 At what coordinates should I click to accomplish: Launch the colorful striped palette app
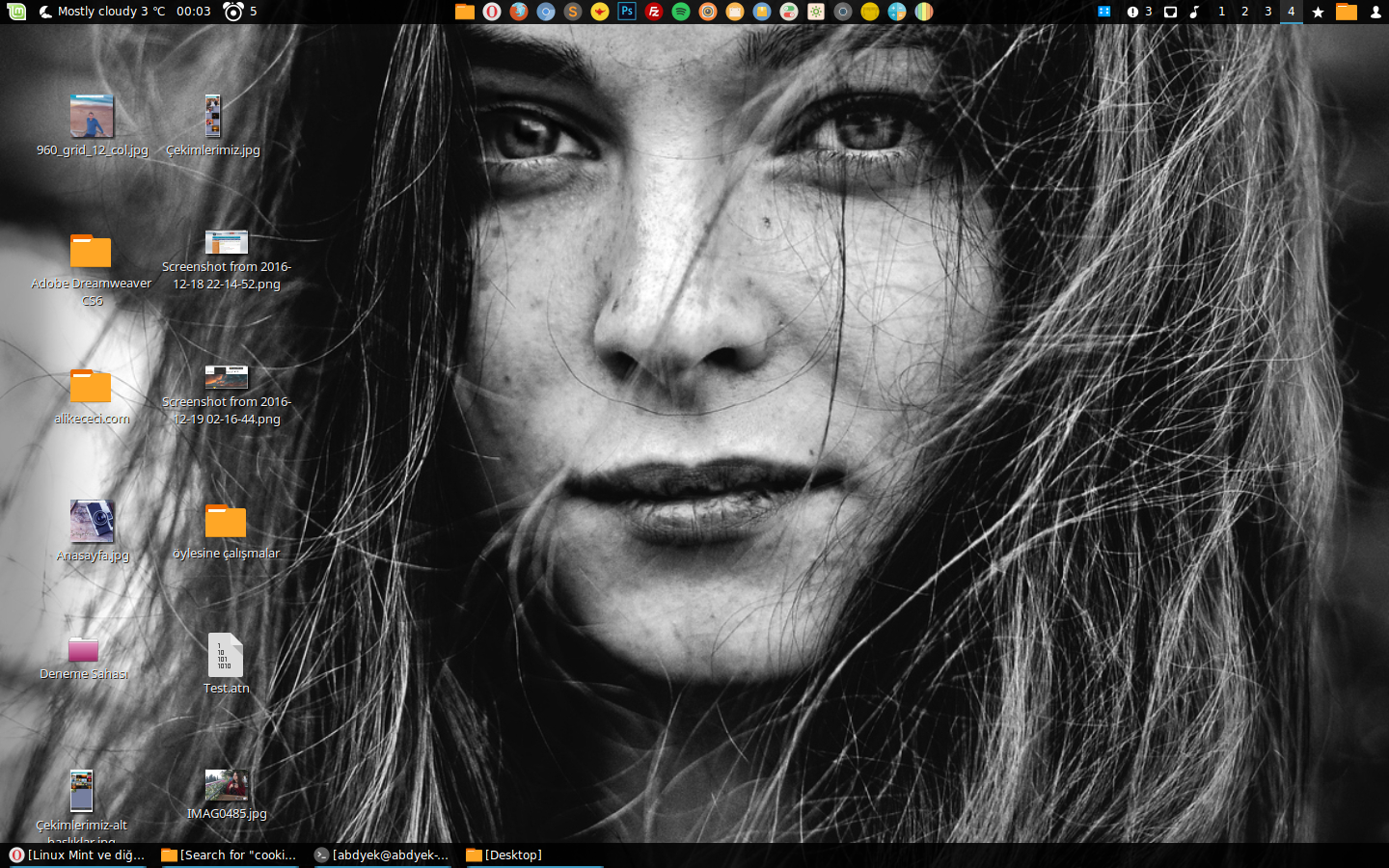924,12
